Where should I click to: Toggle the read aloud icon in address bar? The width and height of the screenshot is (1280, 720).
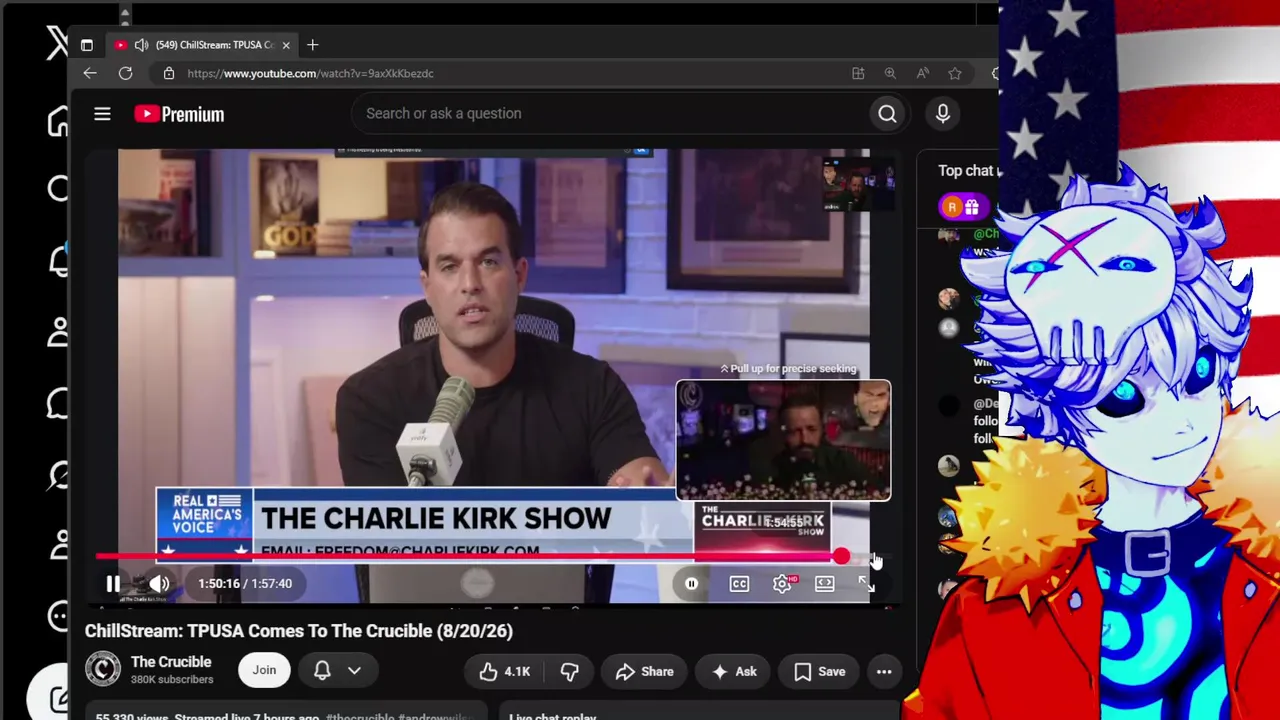point(922,73)
